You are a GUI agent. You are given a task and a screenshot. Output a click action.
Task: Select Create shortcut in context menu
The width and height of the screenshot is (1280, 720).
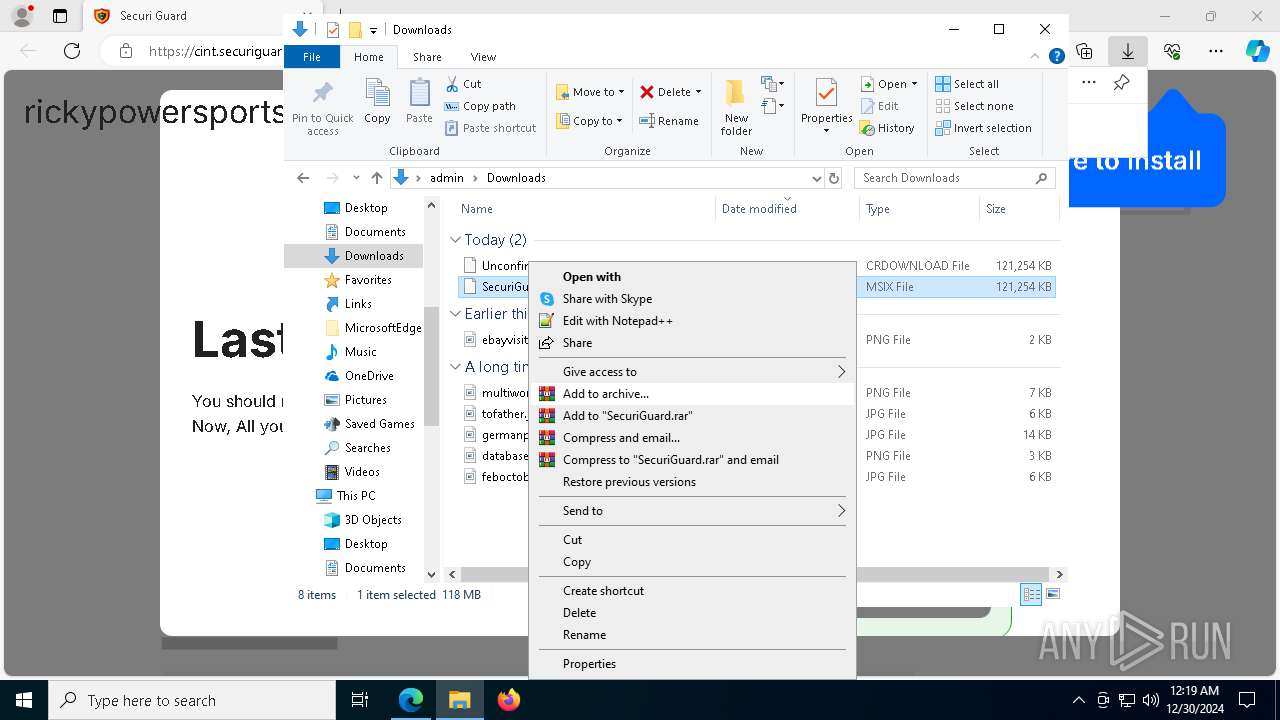[692, 591]
